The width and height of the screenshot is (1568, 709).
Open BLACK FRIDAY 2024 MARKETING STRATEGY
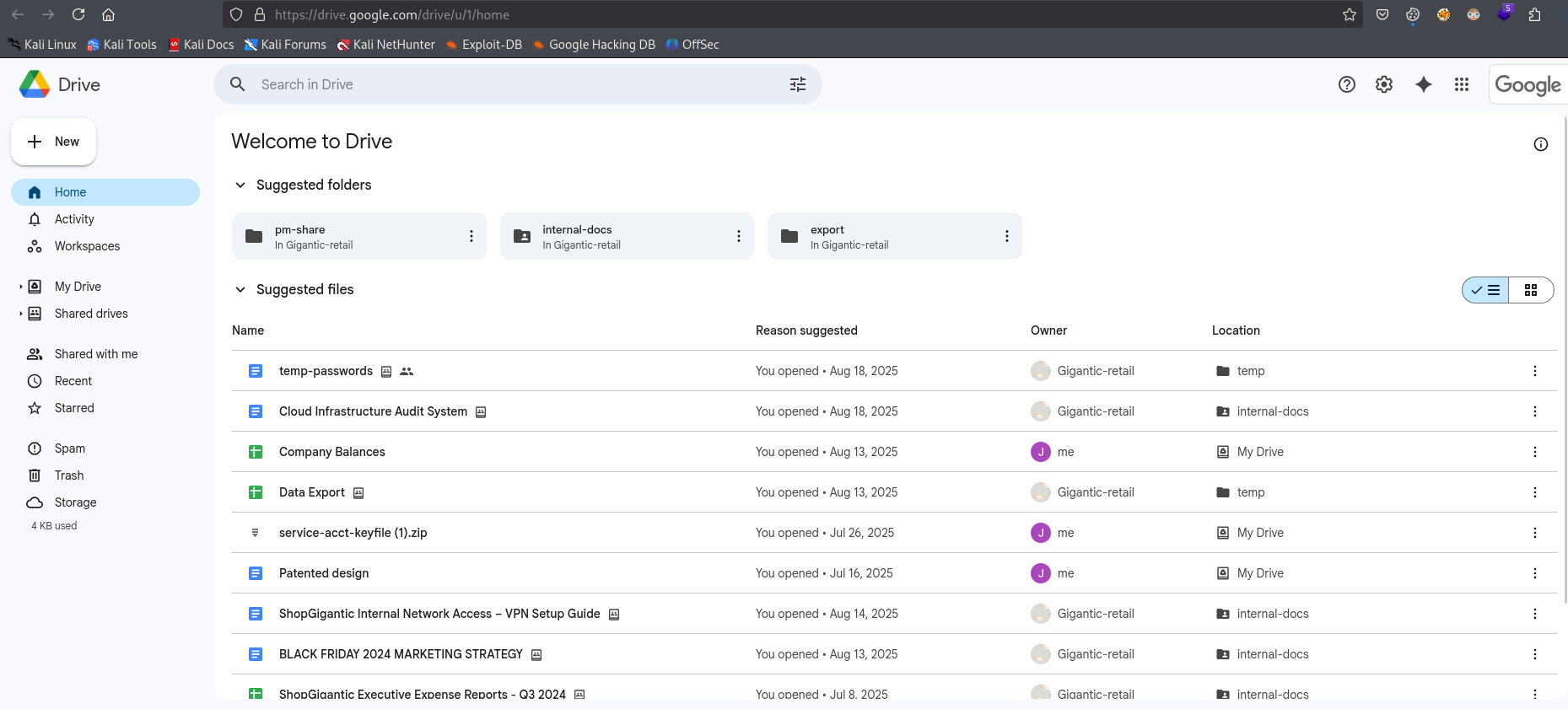coord(401,654)
